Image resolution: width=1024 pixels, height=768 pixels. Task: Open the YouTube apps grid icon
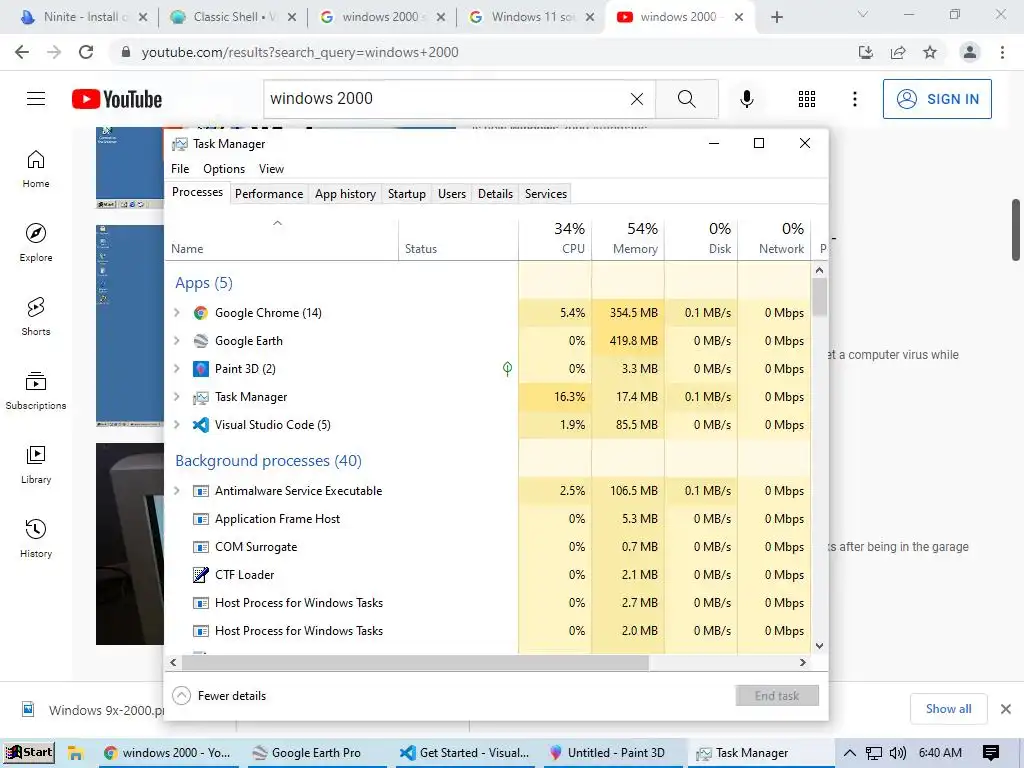point(807,99)
